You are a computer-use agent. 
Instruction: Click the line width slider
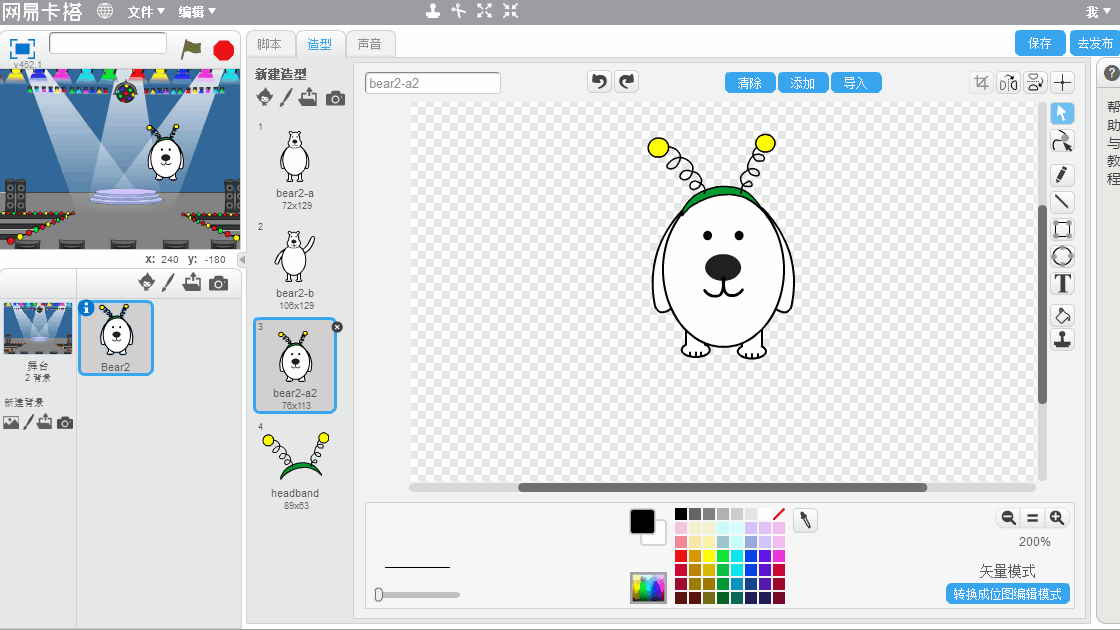(418, 594)
